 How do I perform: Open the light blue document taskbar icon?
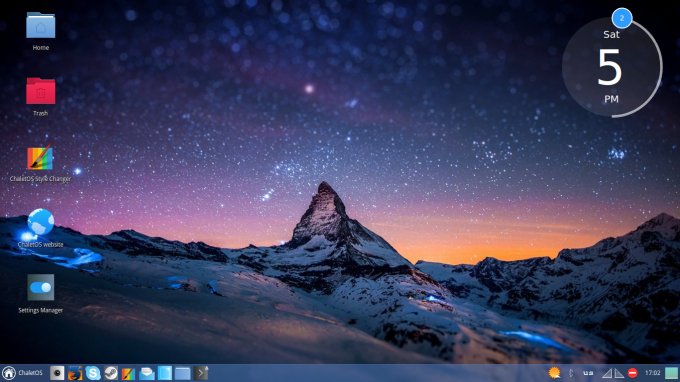click(165, 373)
